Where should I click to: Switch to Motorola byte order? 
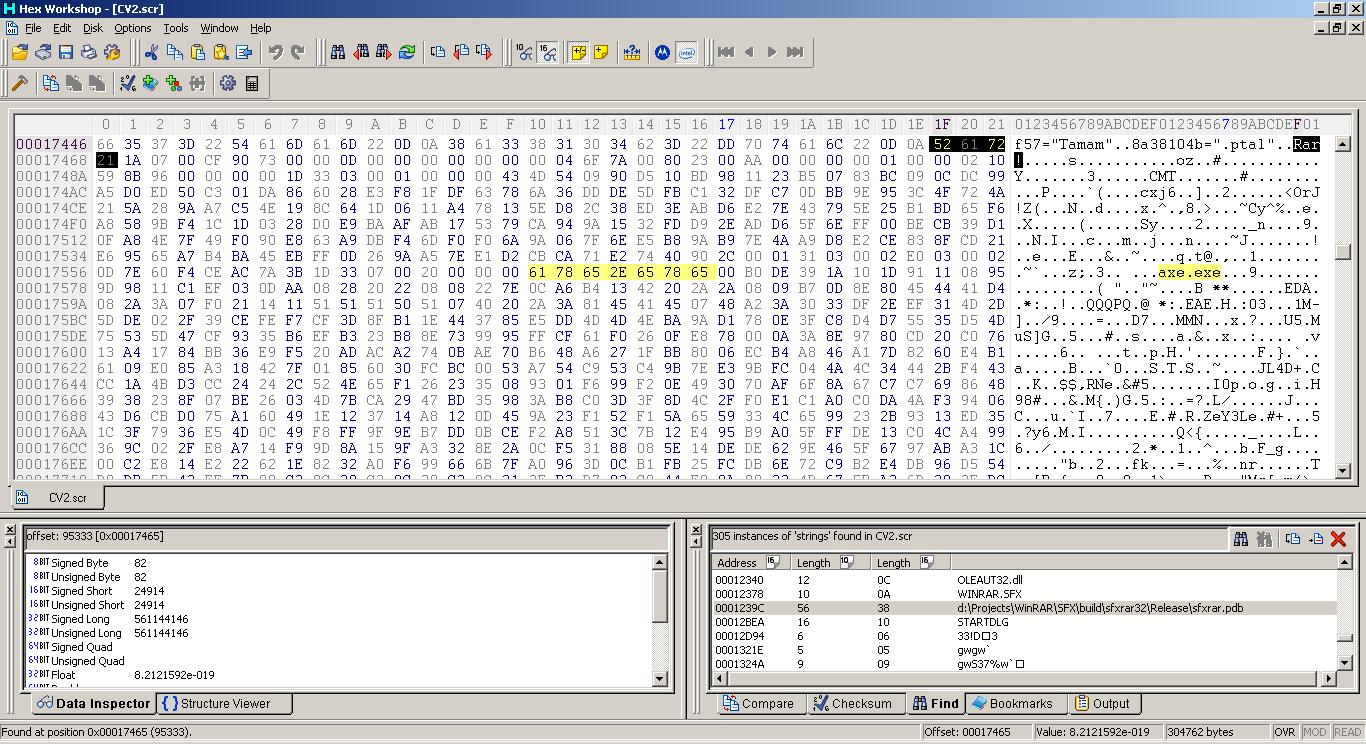pos(663,52)
